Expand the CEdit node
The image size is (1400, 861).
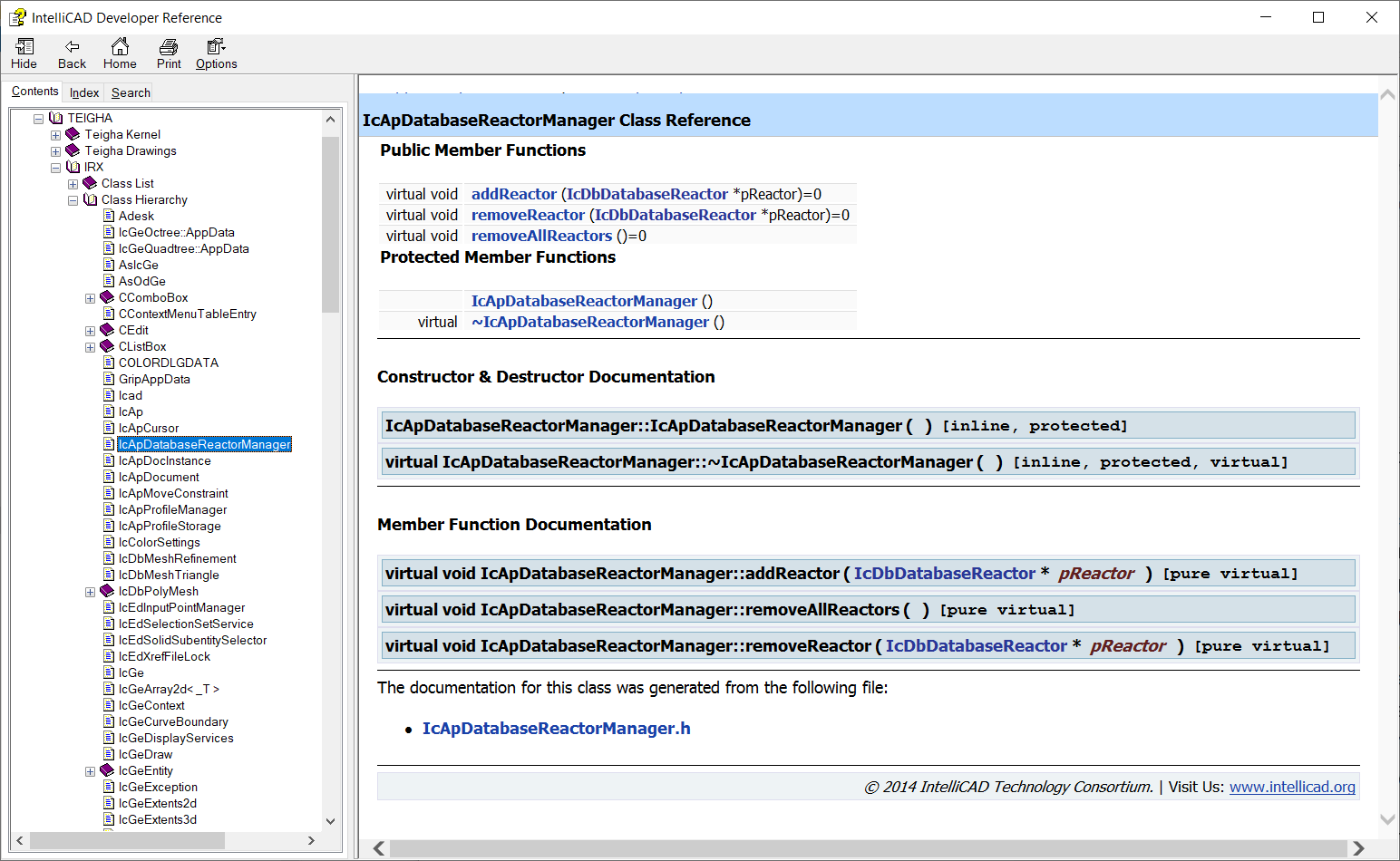click(91, 331)
